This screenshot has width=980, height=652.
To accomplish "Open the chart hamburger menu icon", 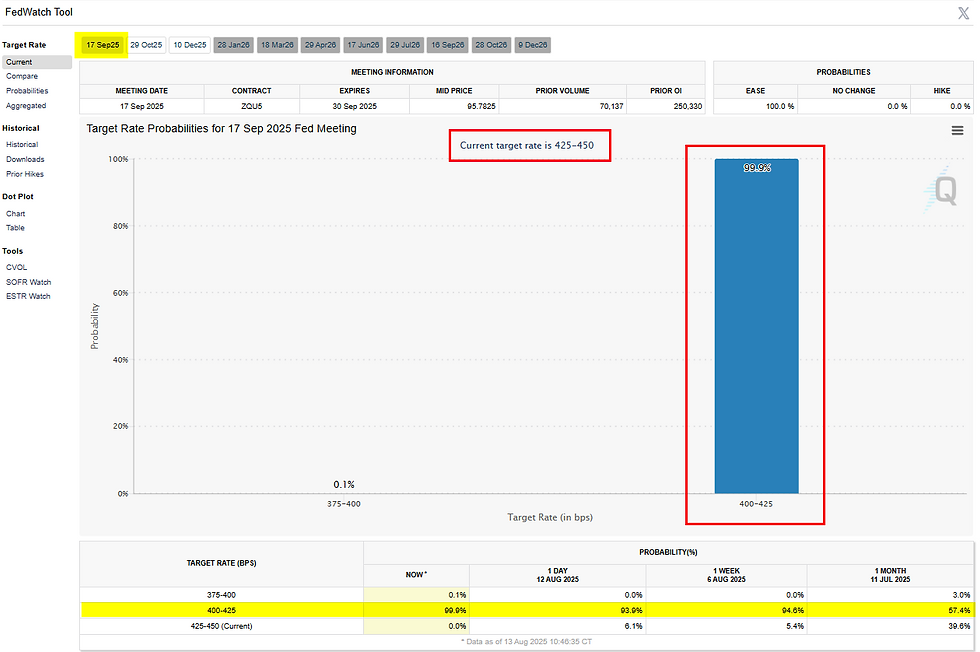I will [957, 131].
